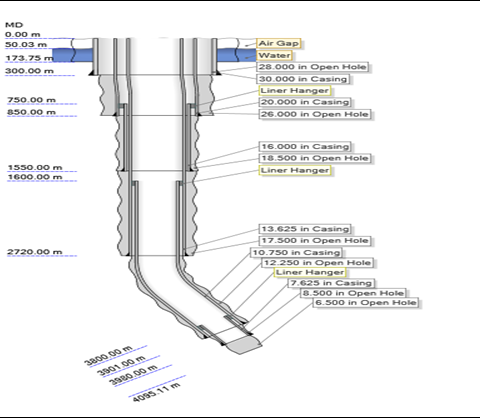The width and height of the screenshot is (480, 418).
Task: Click the 10.750 in Casing label
Action: point(296,253)
